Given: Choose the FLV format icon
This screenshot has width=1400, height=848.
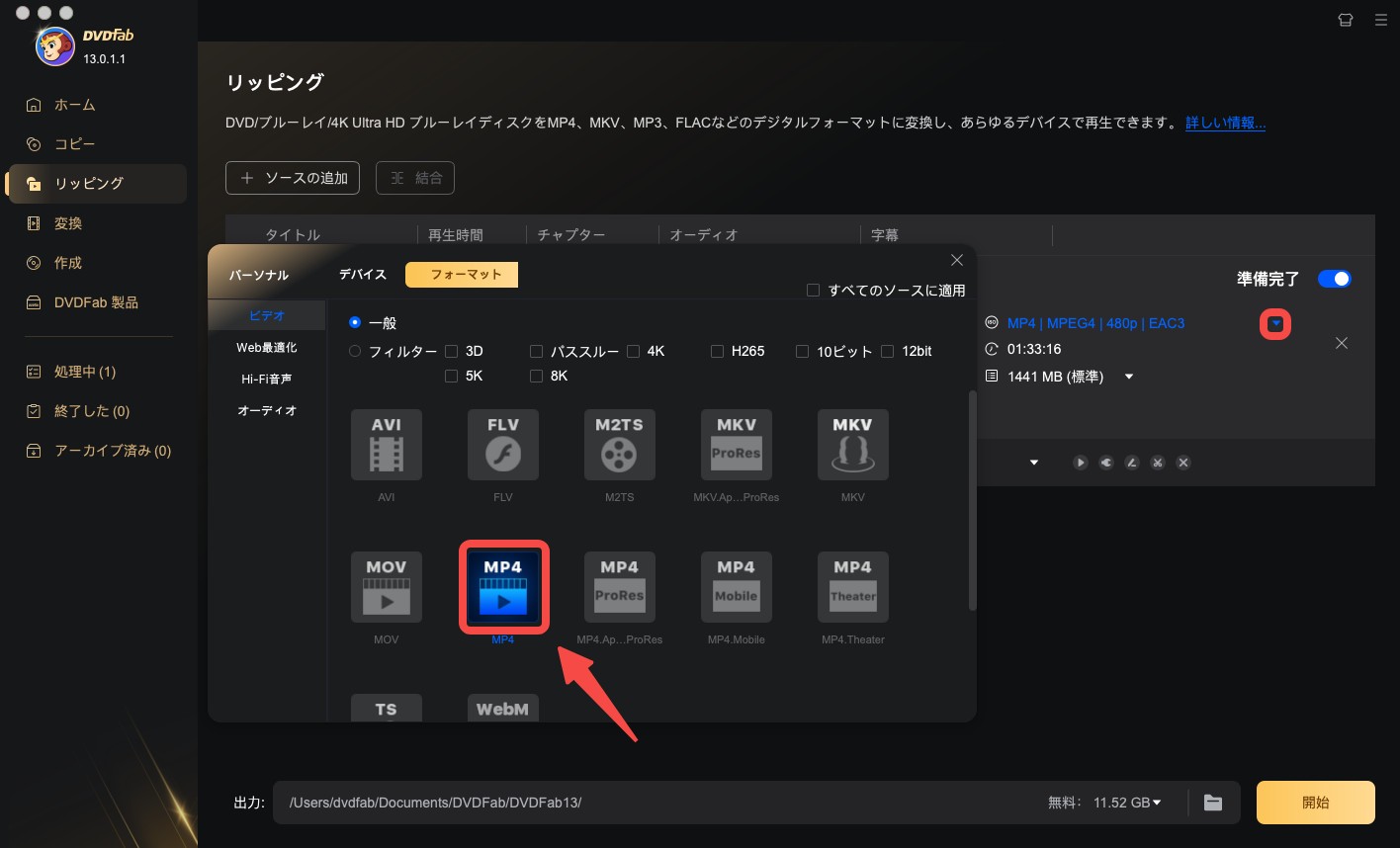Looking at the screenshot, I should [x=503, y=445].
